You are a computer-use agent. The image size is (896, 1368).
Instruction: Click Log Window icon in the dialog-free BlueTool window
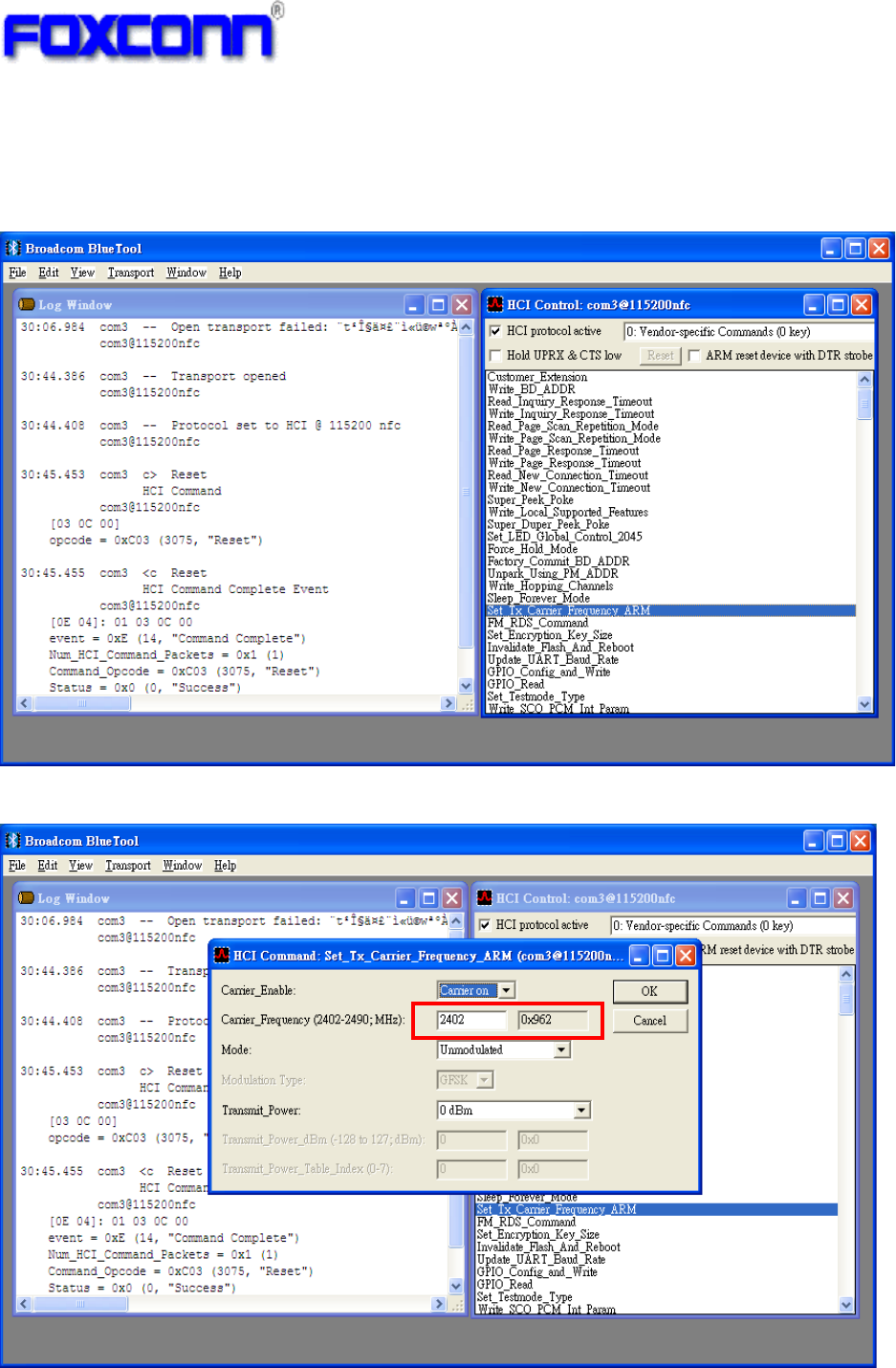(x=27, y=305)
